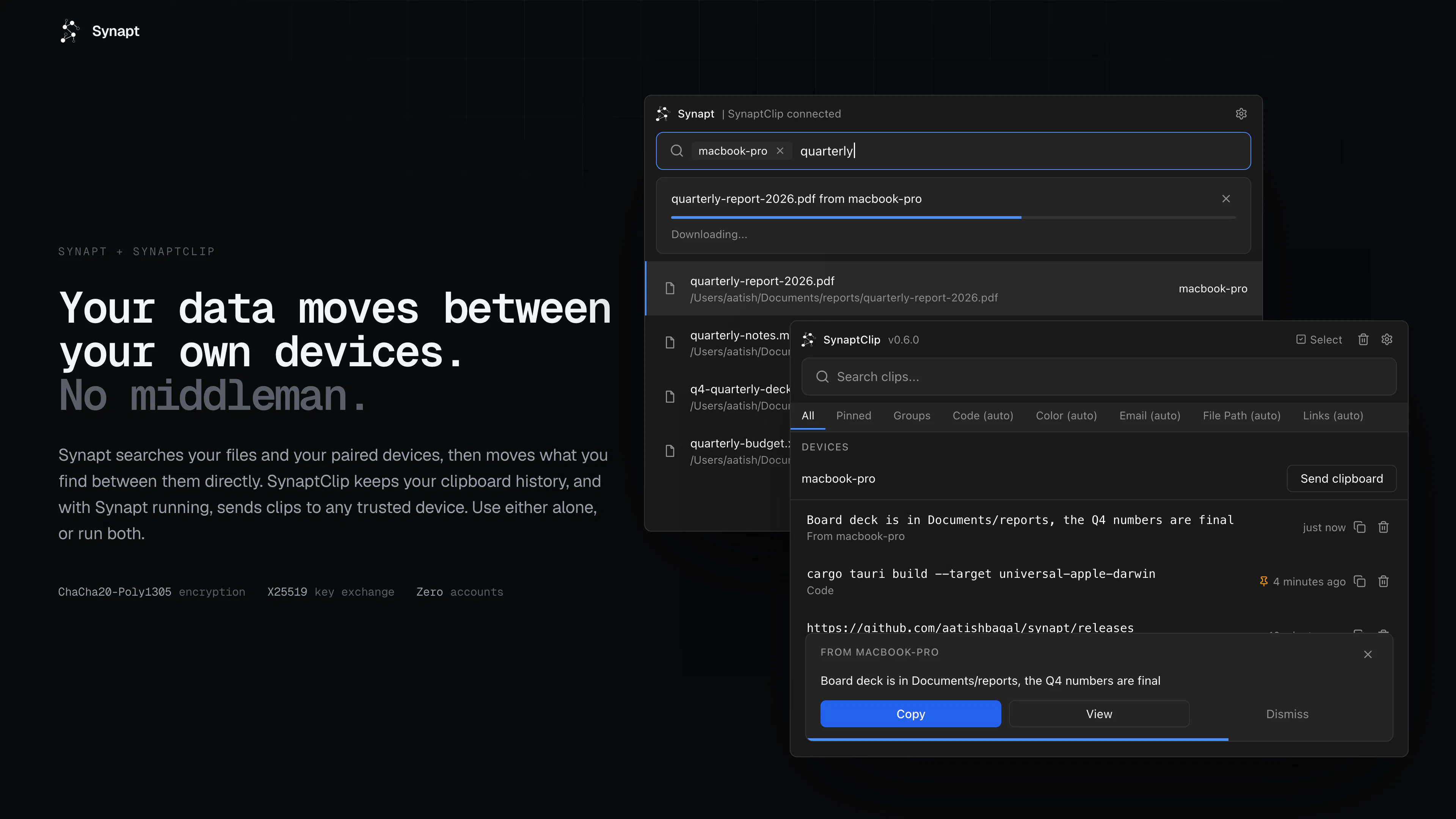Viewport: 1456px width, 819px height.
Task: Toggle Select mode in SynaptClip
Action: pyautogui.click(x=1319, y=340)
